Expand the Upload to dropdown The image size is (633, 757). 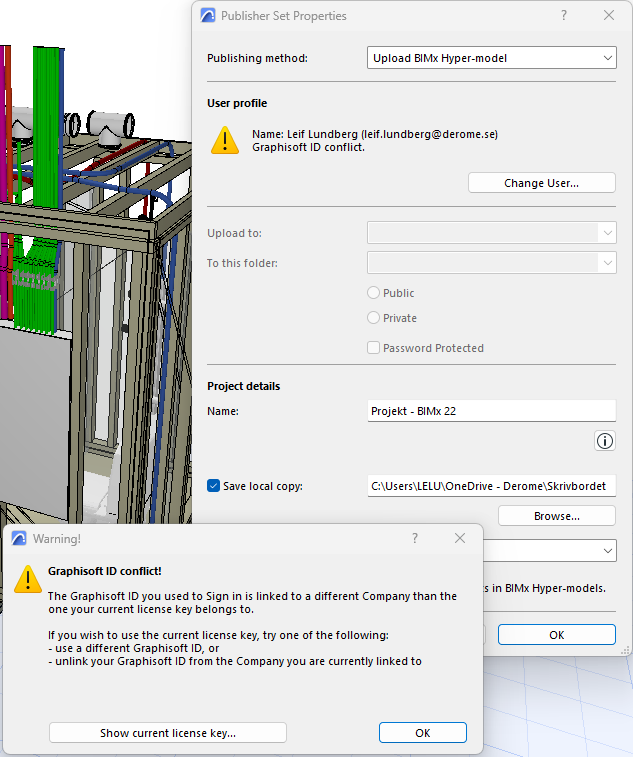491,233
